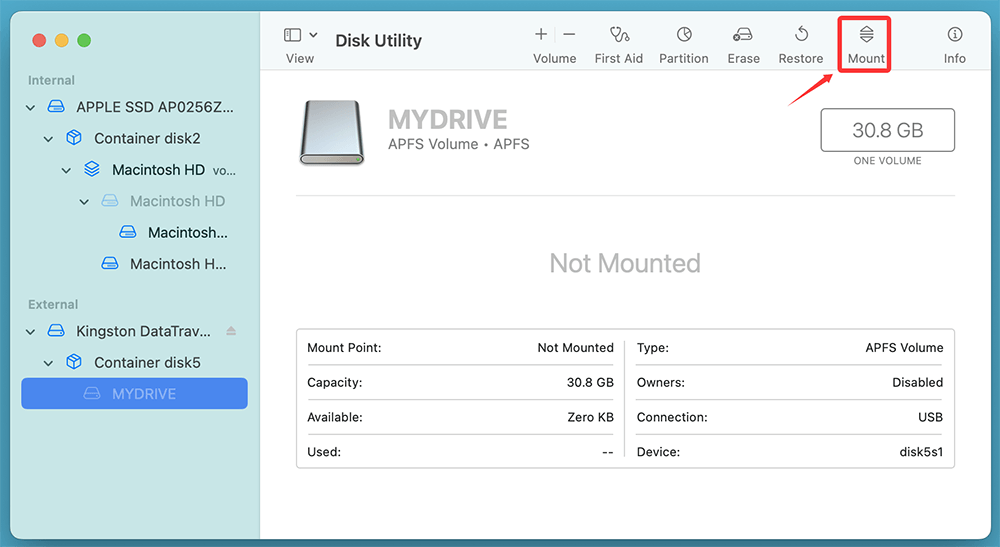Select the Kingston DataTrav... drive
Image resolution: width=1000 pixels, height=547 pixels.
point(143,331)
